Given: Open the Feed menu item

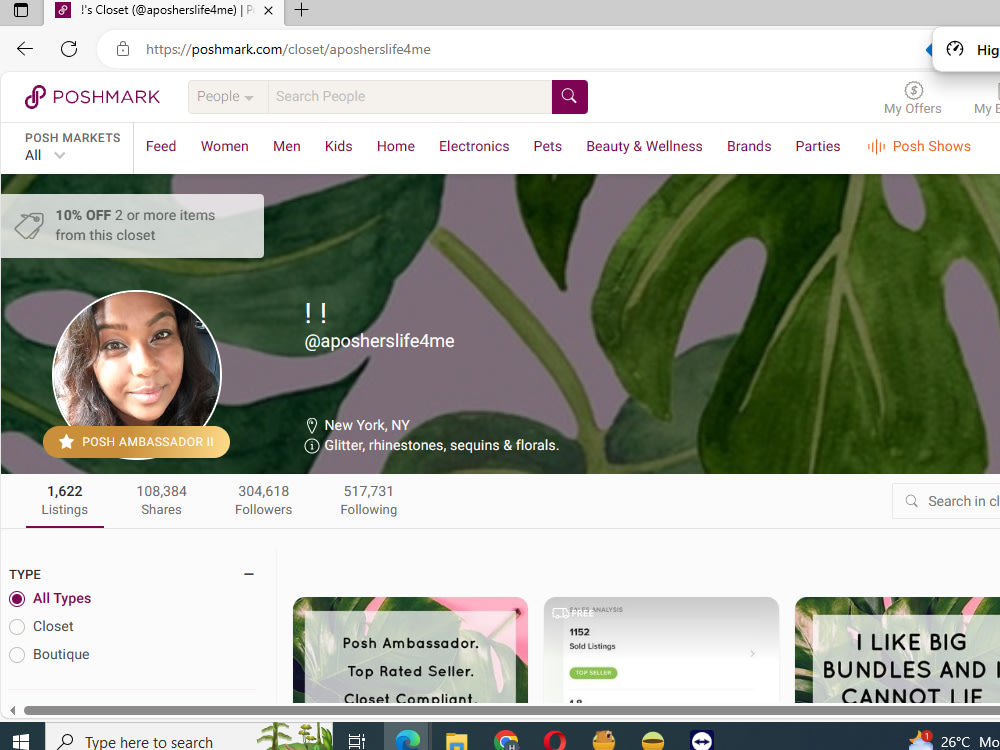Looking at the screenshot, I should [161, 147].
